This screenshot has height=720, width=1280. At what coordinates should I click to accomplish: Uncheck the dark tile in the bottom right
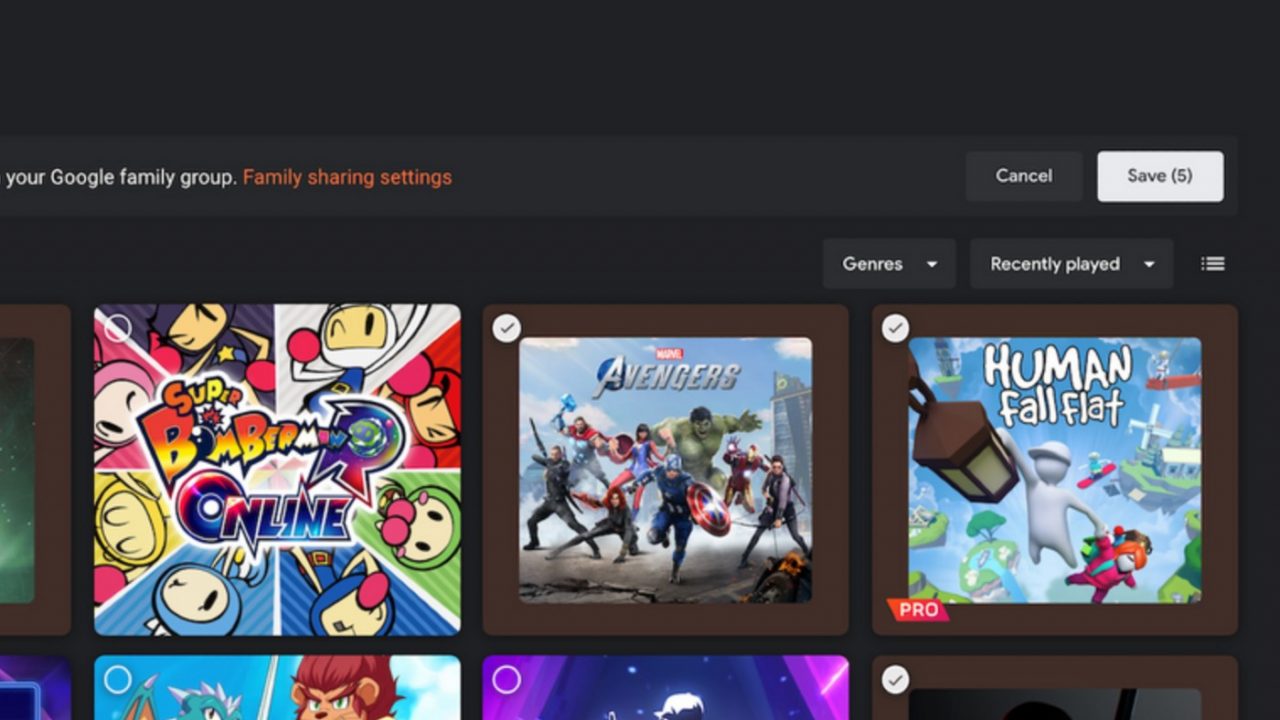tap(895, 680)
